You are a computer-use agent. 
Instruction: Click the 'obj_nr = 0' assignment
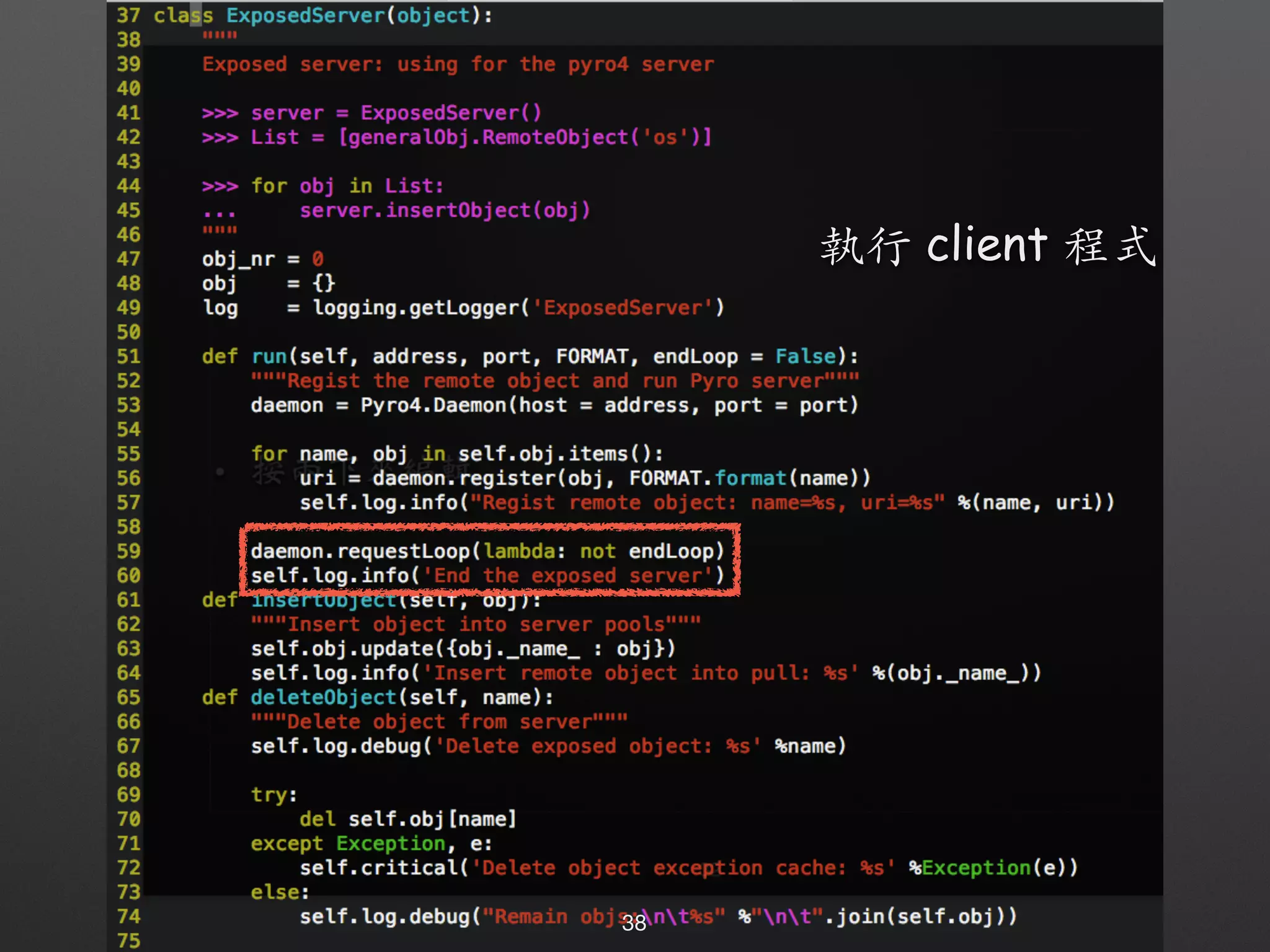[x=262, y=259]
